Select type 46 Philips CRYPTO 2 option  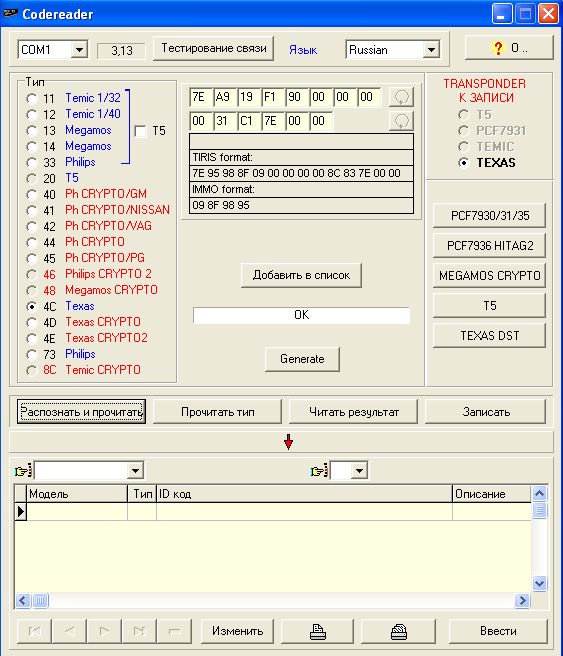pyautogui.click(x=31, y=274)
